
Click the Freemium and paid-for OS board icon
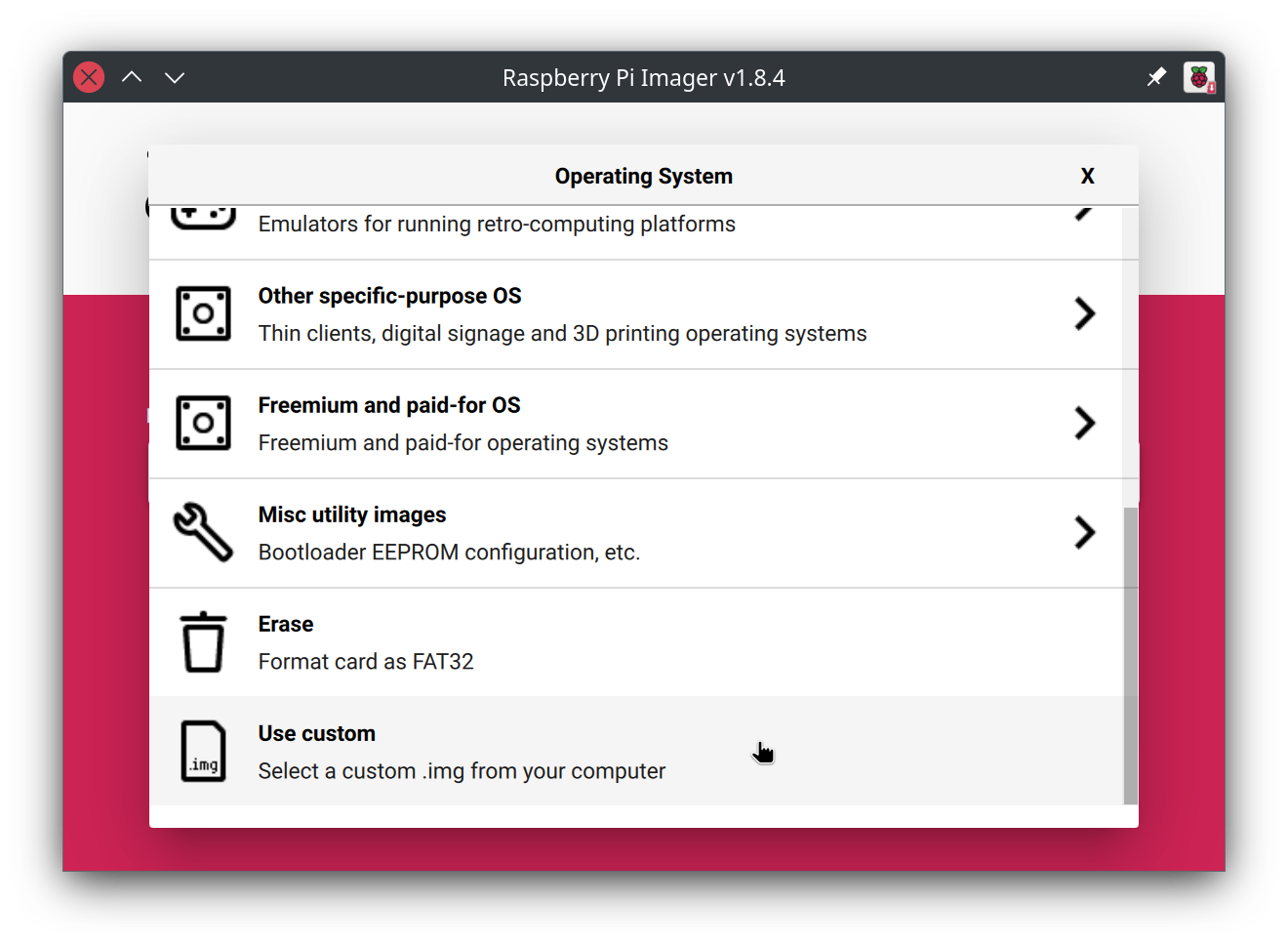coord(203,423)
